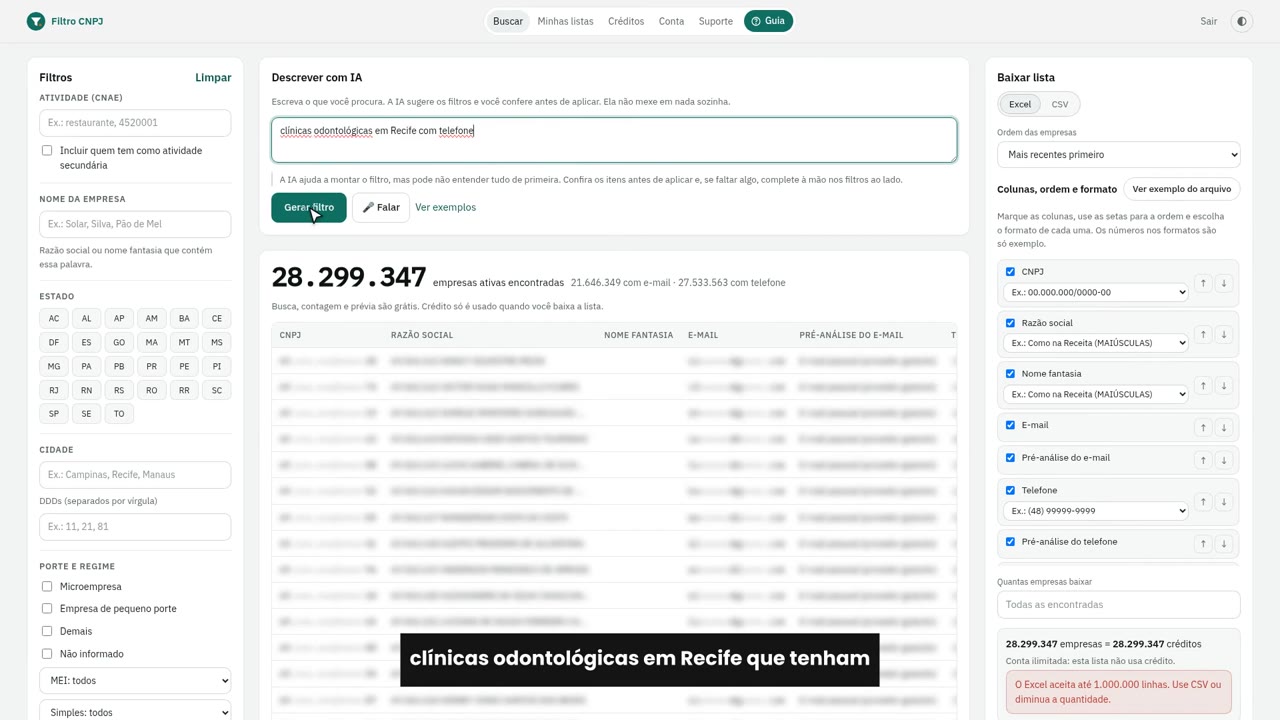Click the Falar microphone button
This screenshot has height=720, width=1280.
[381, 208]
